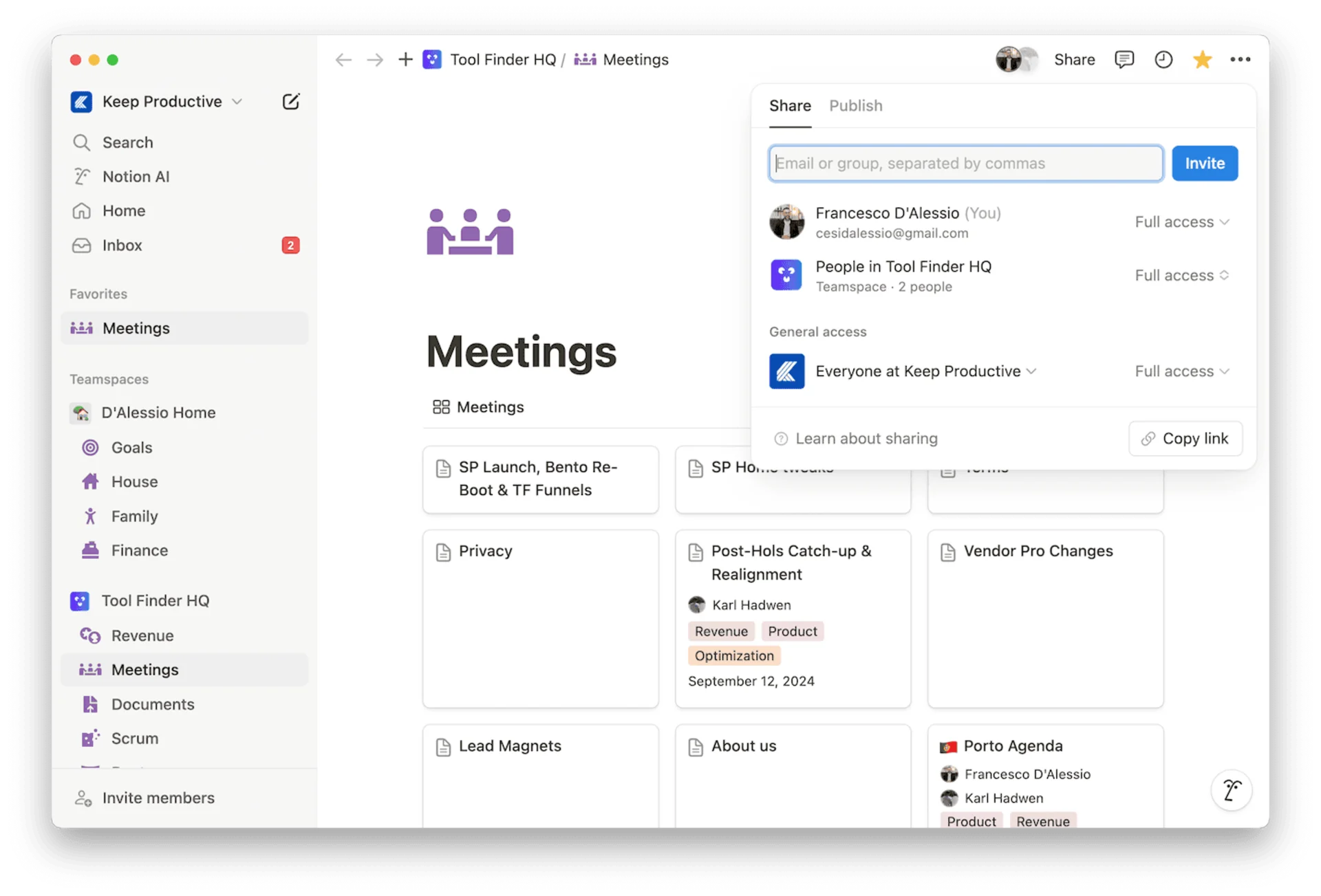
Task: Copy the page link
Action: 1185,438
